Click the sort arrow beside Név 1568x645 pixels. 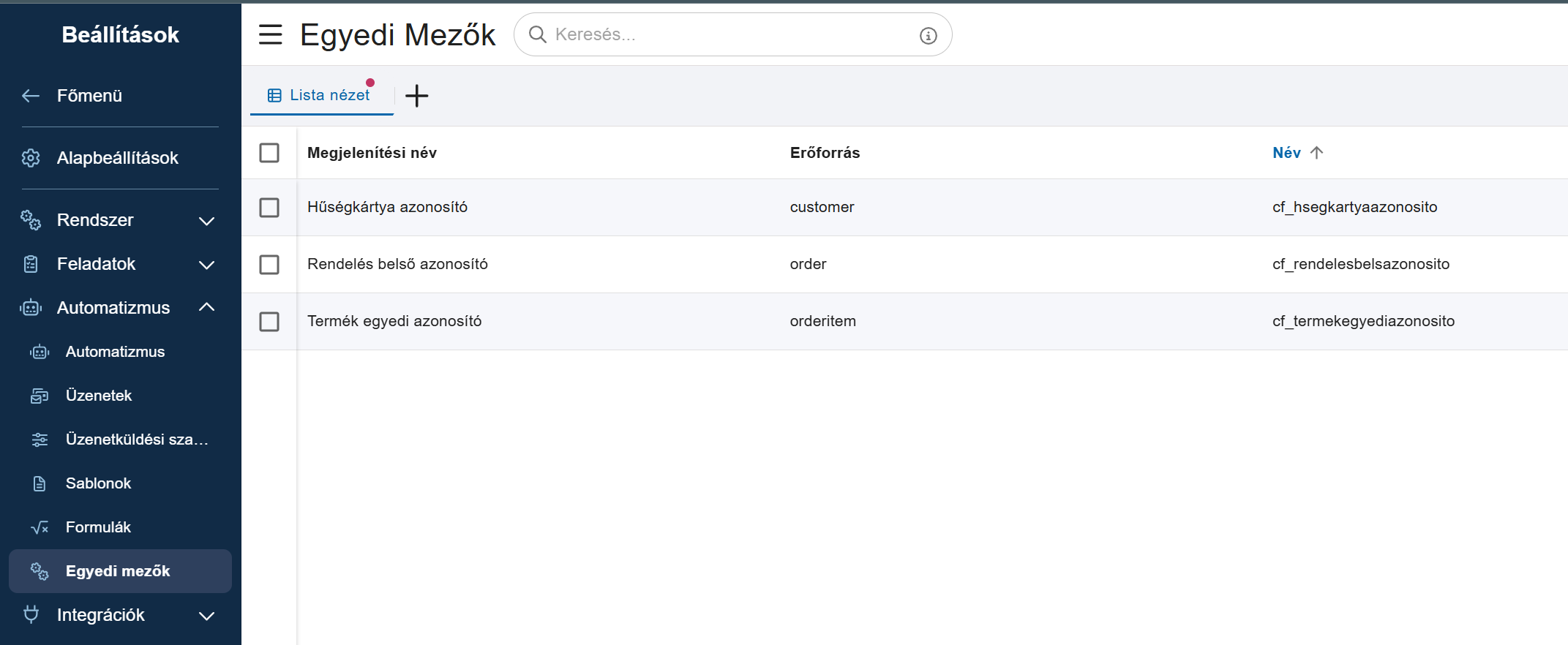pos(1316,153)
